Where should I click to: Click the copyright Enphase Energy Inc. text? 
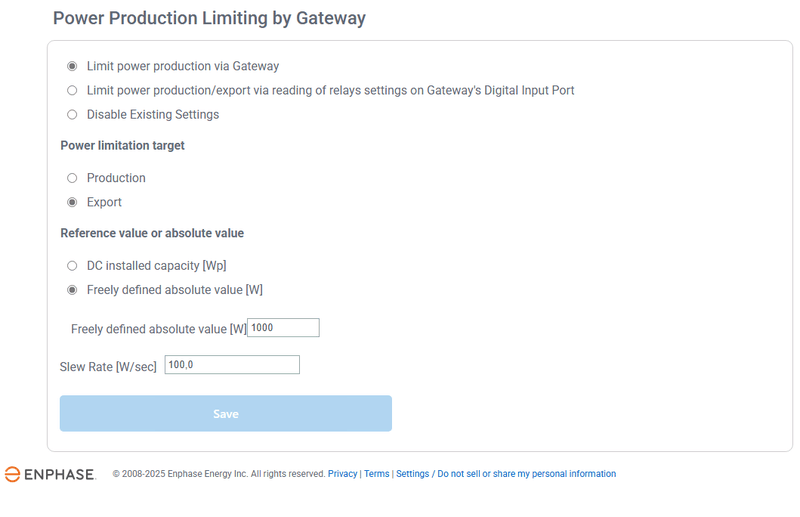click(218, 474)
